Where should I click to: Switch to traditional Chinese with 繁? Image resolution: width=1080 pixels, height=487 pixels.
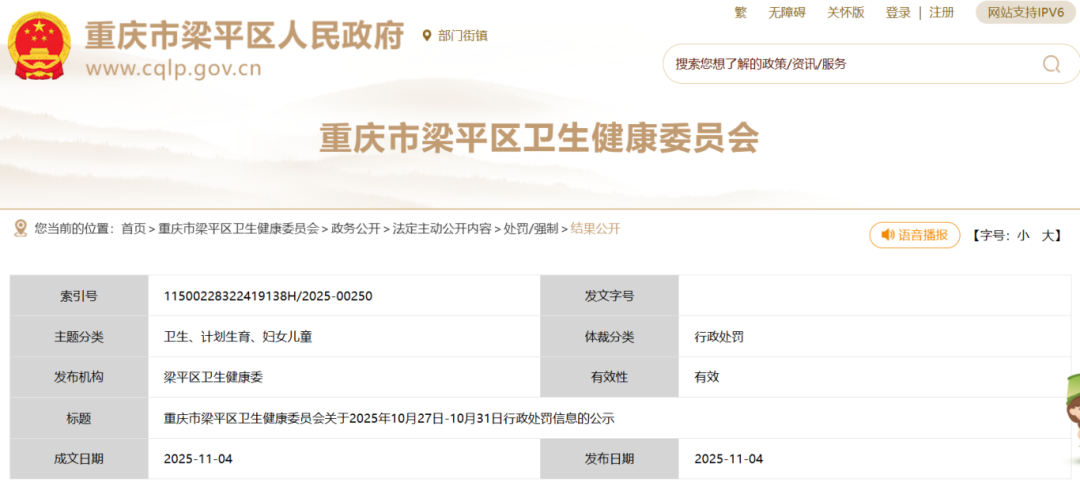[740, 12]
